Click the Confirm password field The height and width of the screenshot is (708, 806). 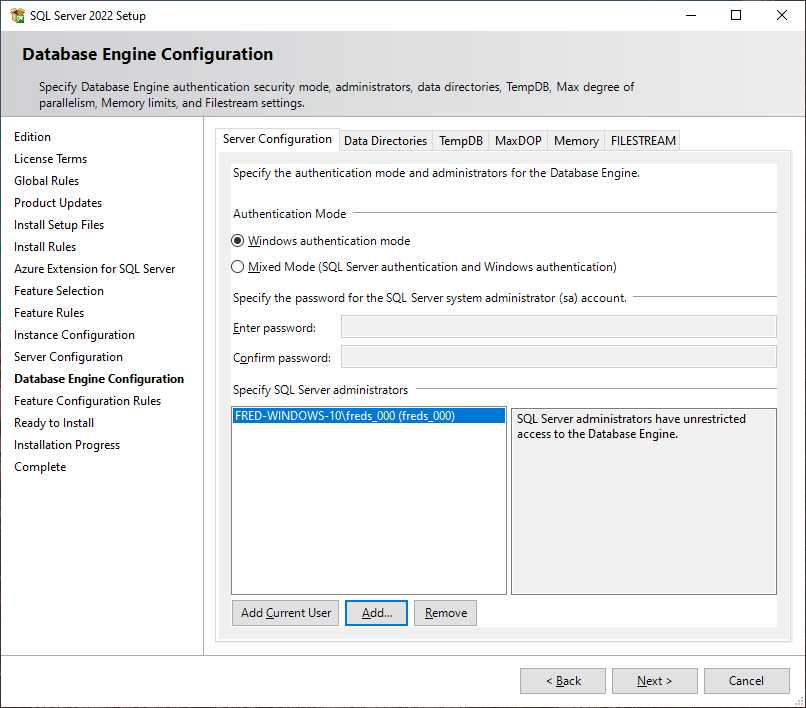click(x=558, y=356)
